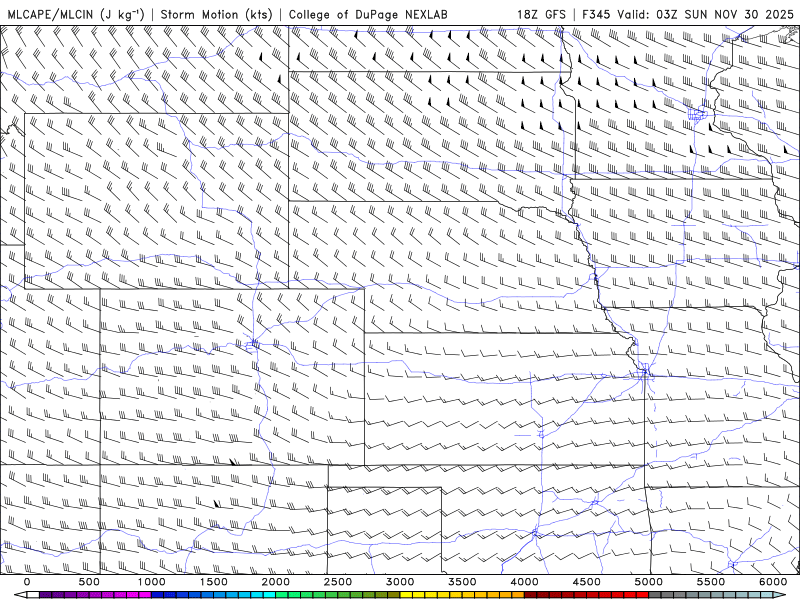
Task: Click the 4000 colorbar label
Action: 525,582
